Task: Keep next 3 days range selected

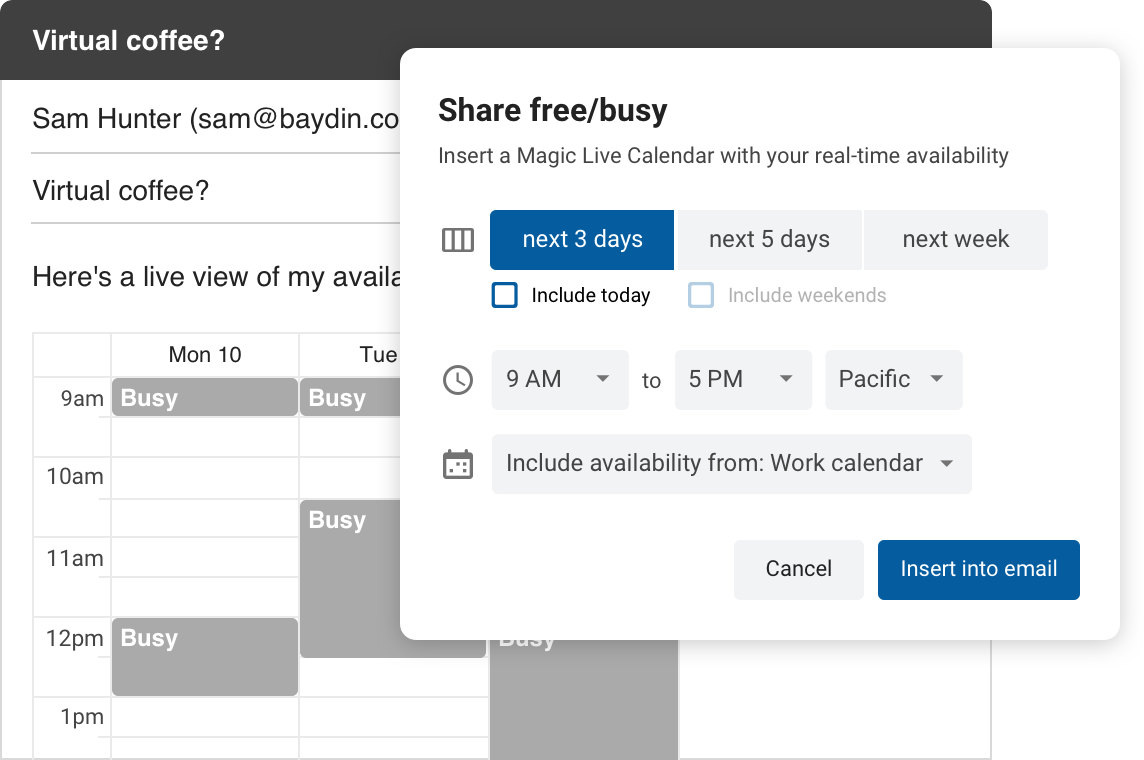Action: pyautogui.click(x=581, y=240)
